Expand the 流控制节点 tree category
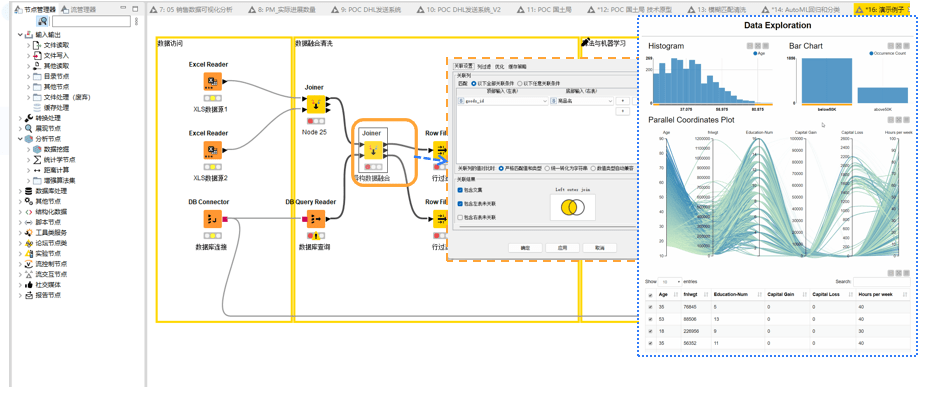Viewport: 931px width, 406px height. pyautogui.click(x=21, y=264)
